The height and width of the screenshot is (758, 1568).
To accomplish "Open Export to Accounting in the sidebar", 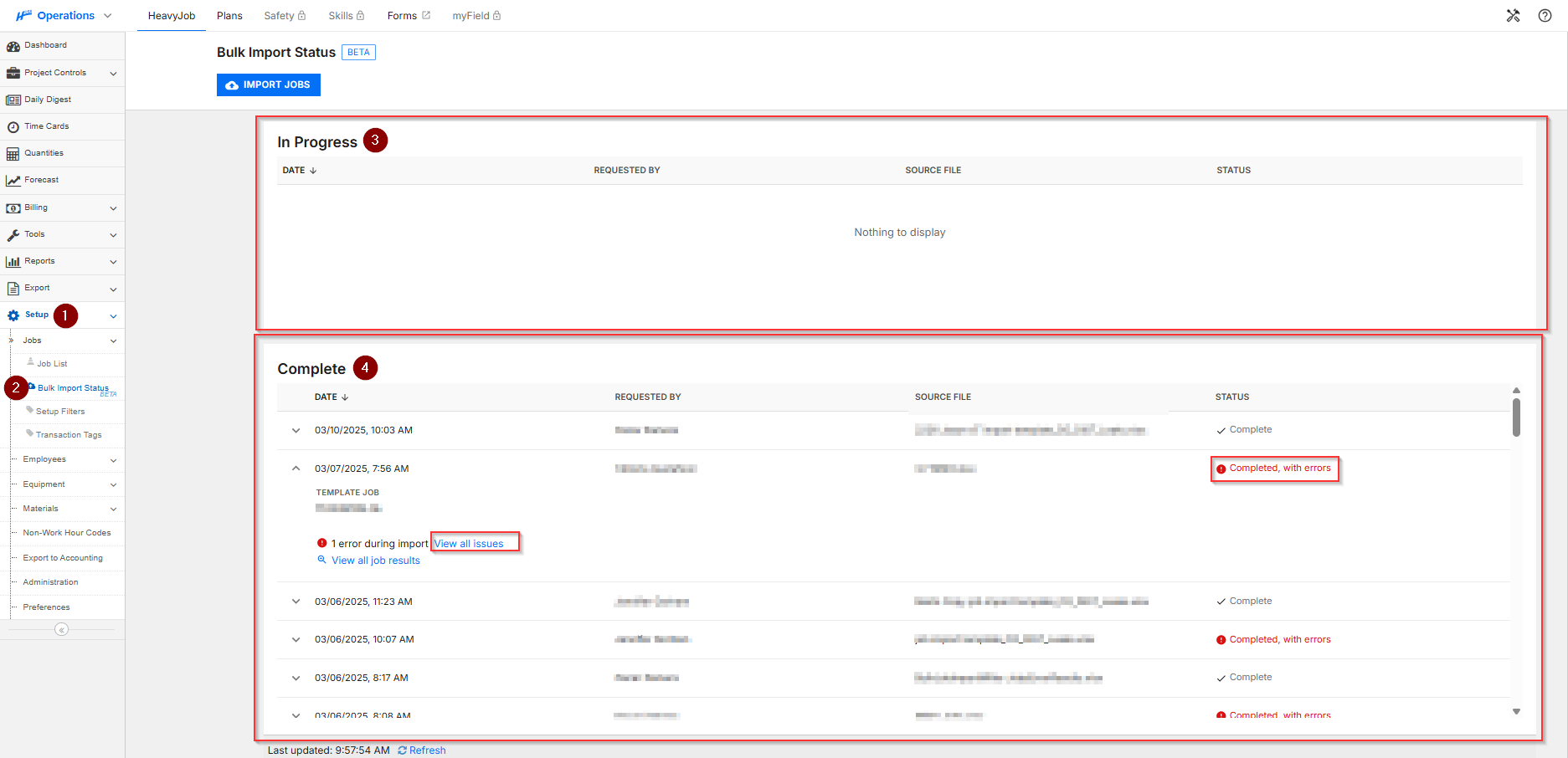I will (x=63, y=558).
